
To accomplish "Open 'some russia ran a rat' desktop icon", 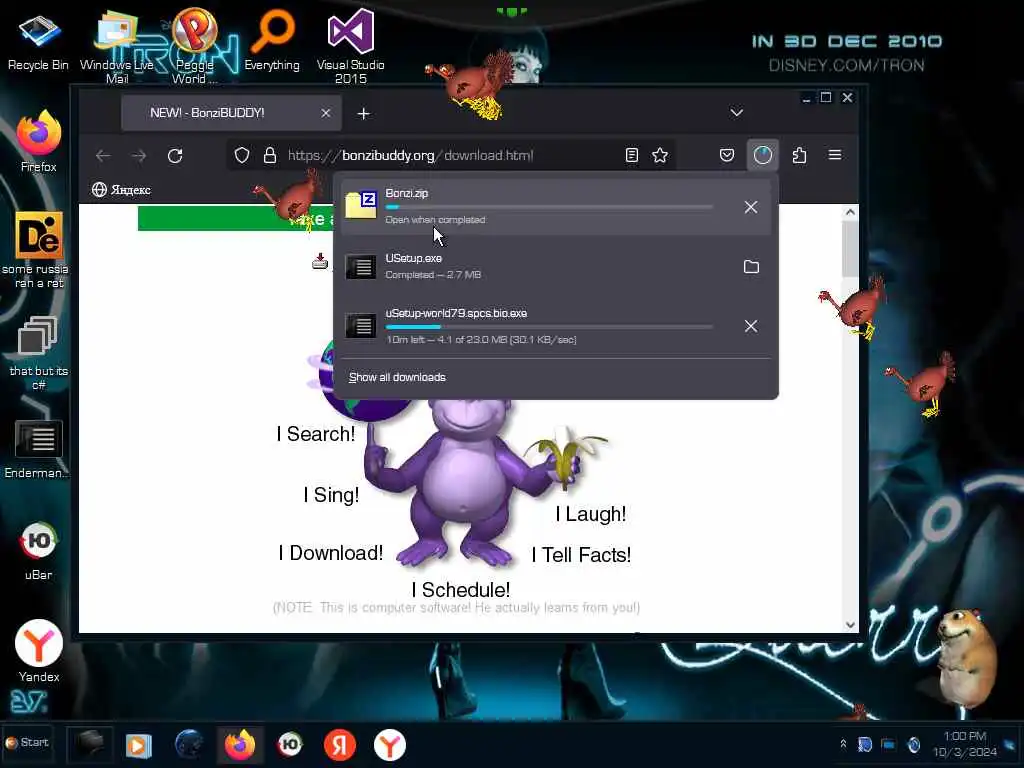I will (x=39, y=250).
